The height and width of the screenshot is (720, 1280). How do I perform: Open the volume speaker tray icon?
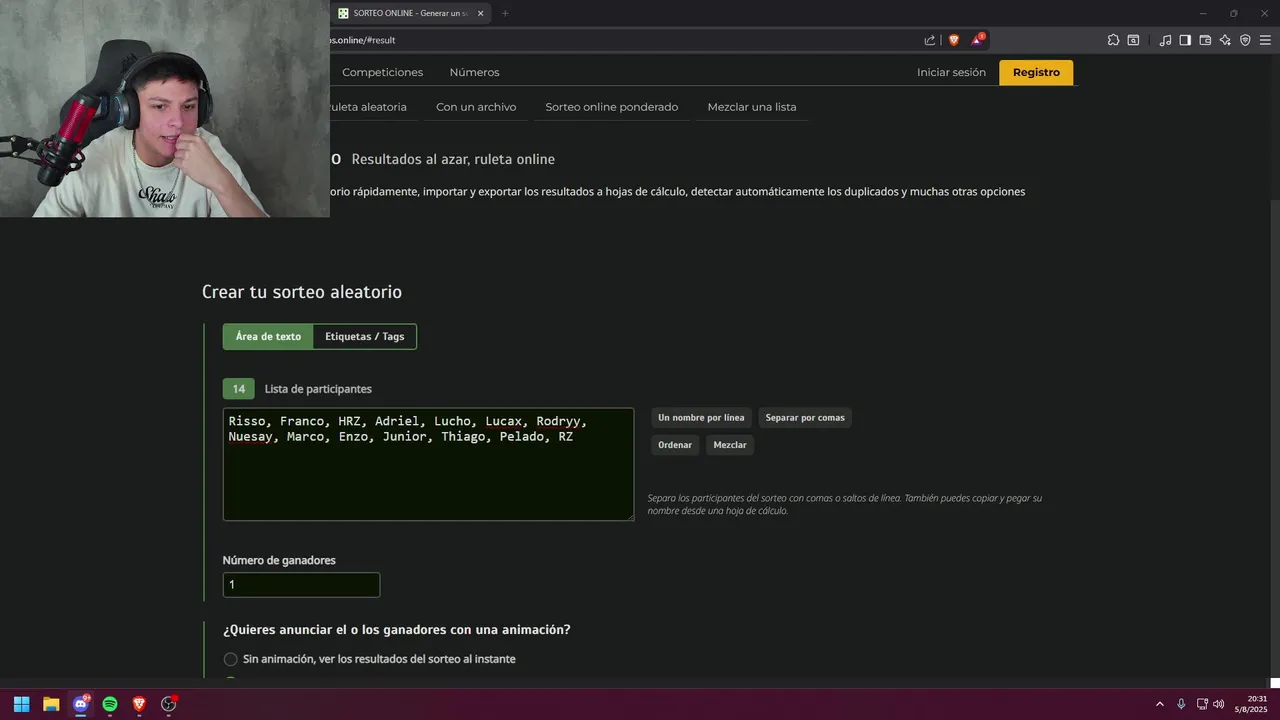[x=1219, y=704]
